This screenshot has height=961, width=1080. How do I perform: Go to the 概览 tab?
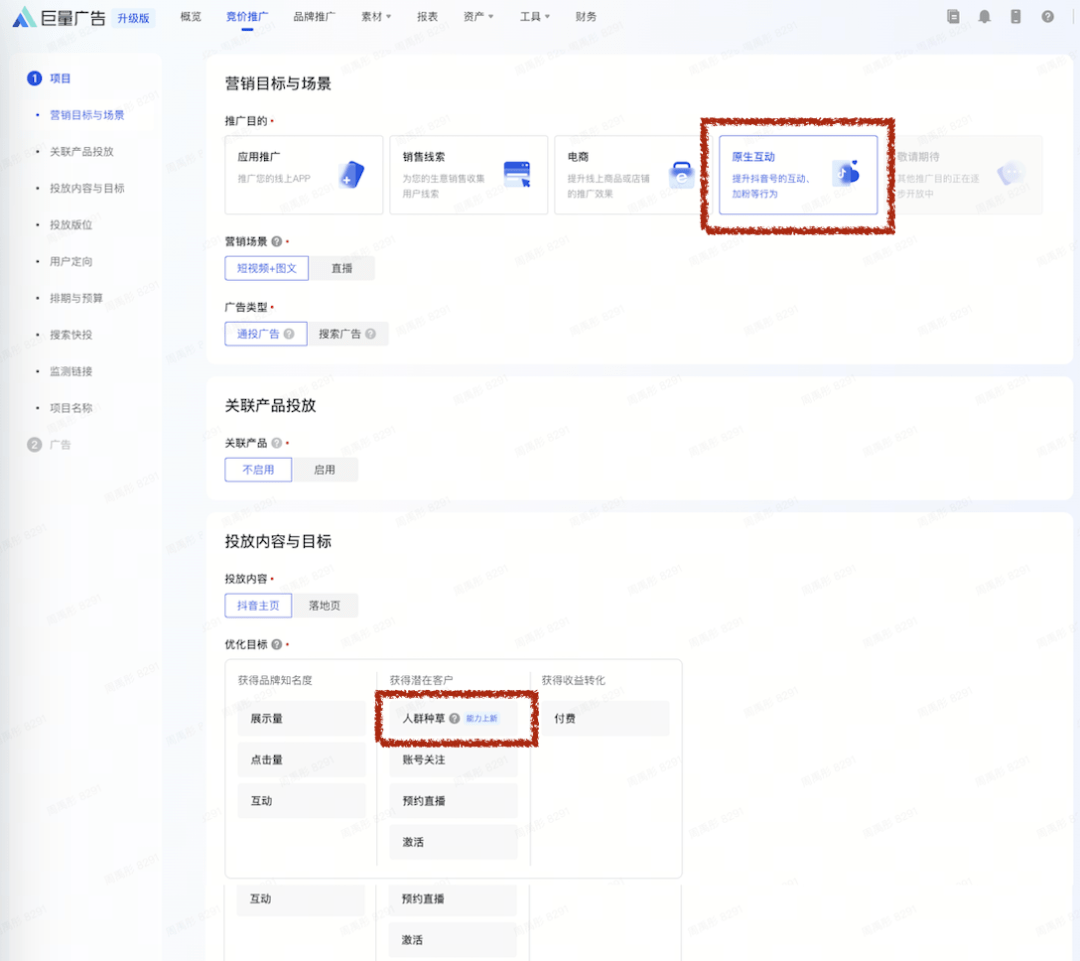coord(191,17)
